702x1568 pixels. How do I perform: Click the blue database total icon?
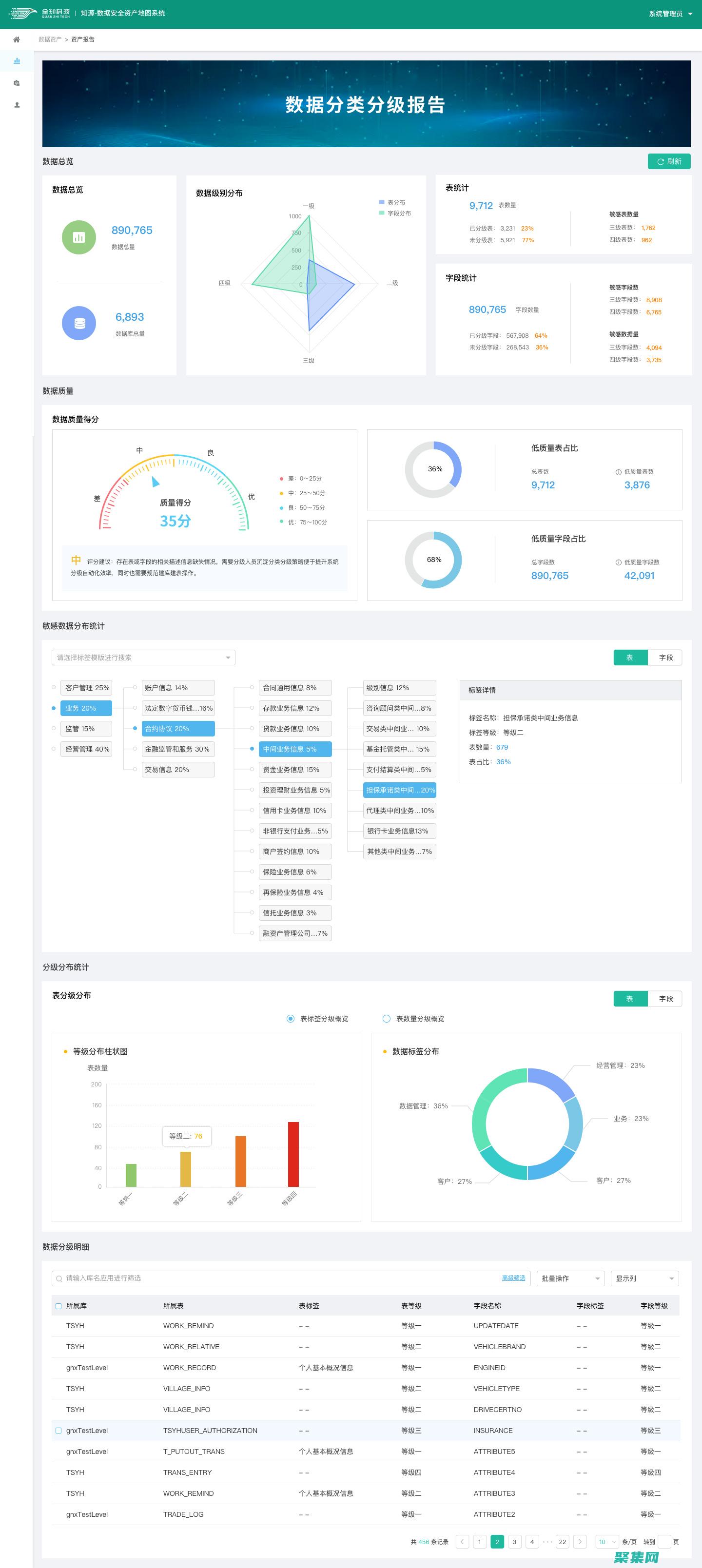click(x=78, y=323)
